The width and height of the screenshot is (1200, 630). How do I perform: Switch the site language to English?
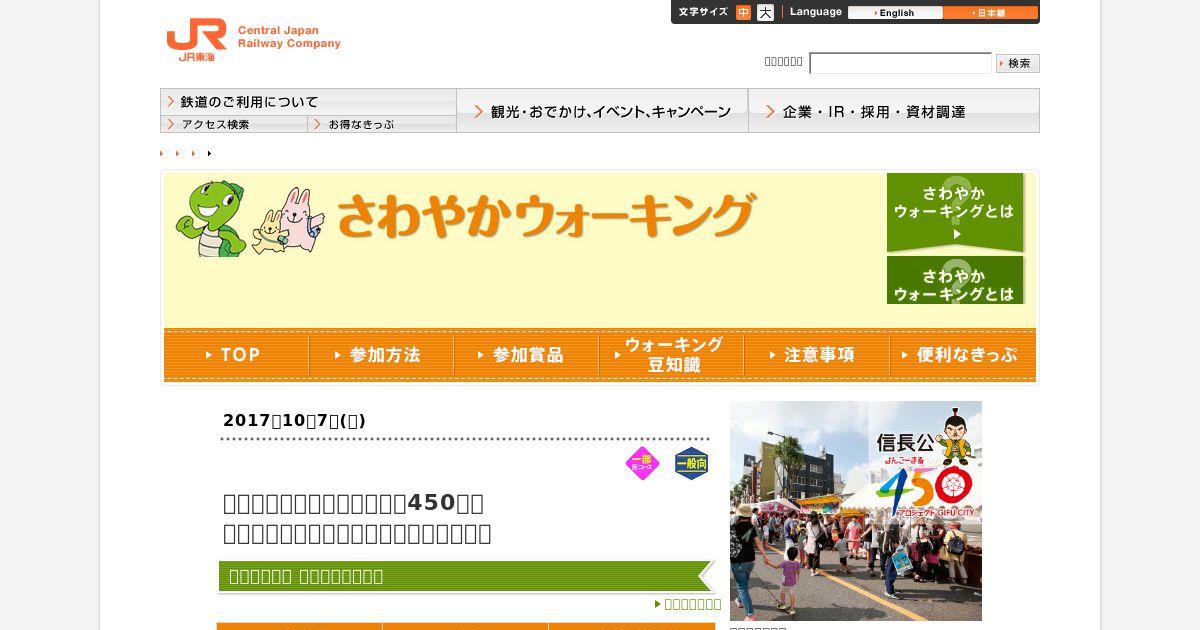[x=895, y=13]
